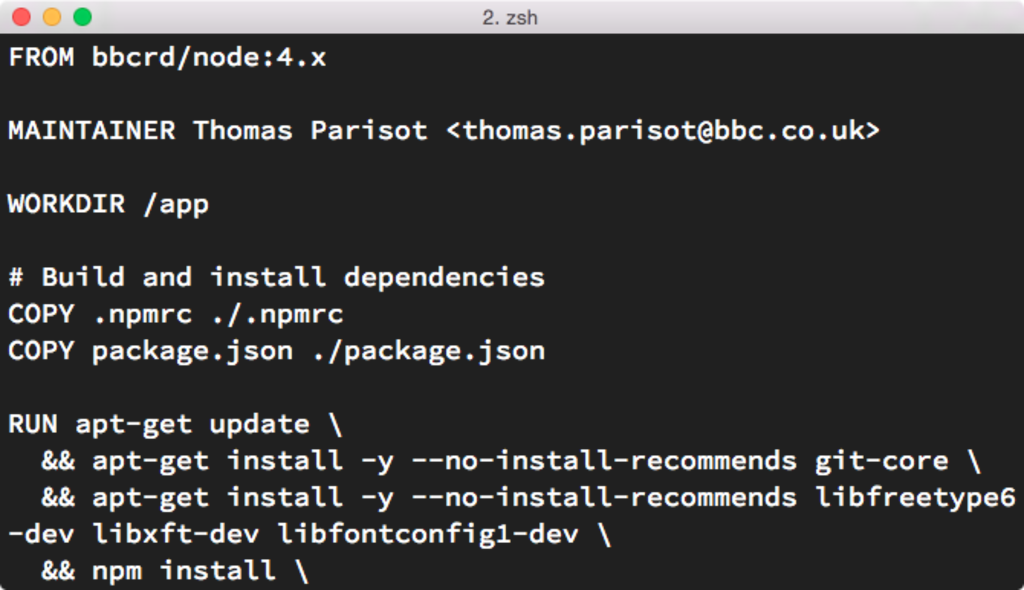Click the '2. zsh' window title
Image resolution: width=1024 pixels, height=590 pixels.
pos(510,18)
